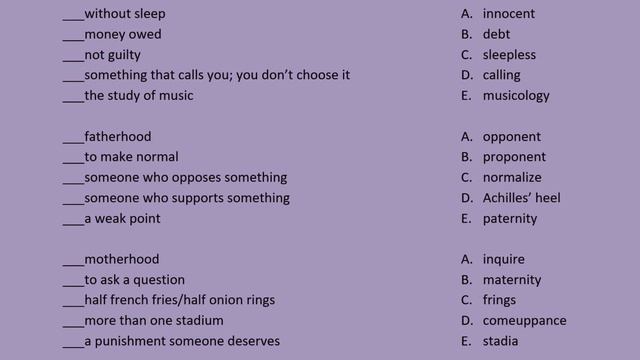Select the answer 'Achilles' heel'
Screen dimensions: 640x360
coord(521,198)
